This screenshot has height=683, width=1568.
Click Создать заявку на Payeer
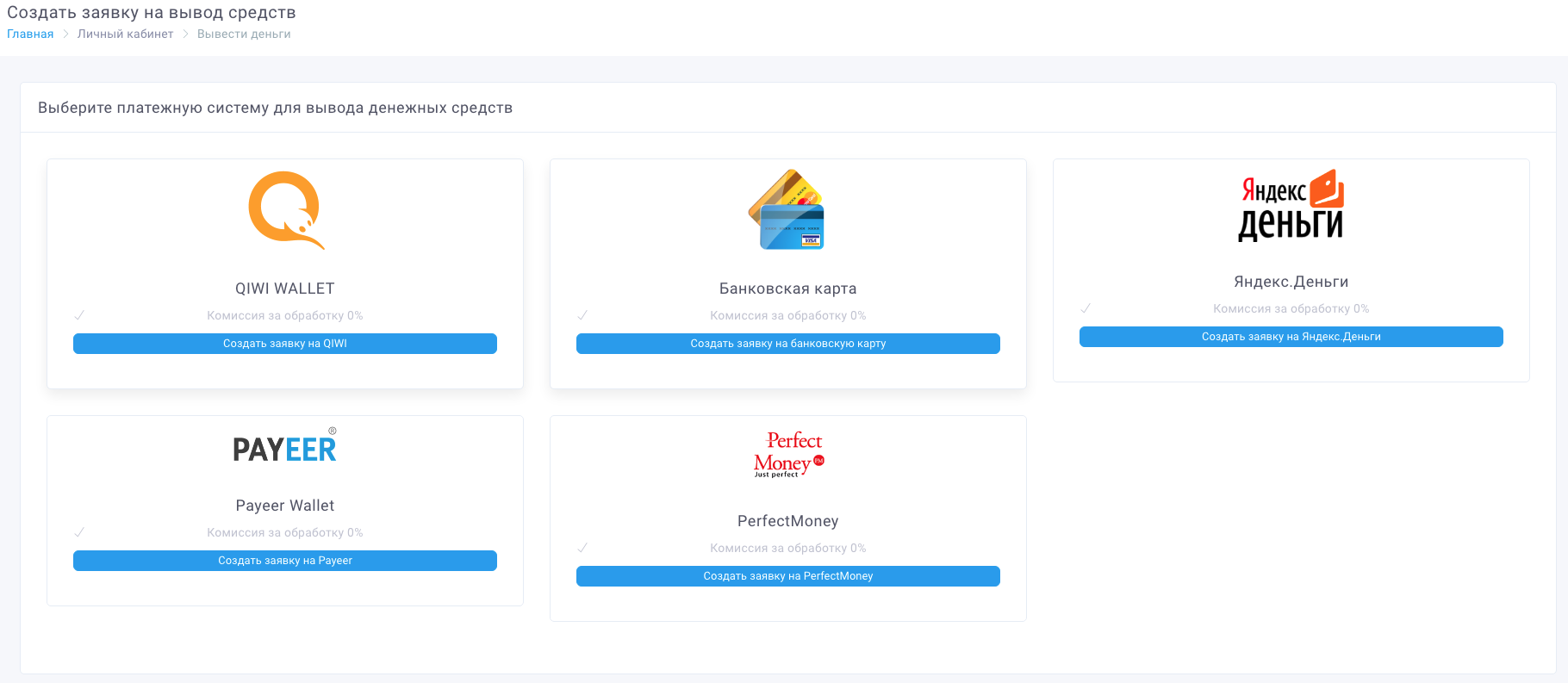point(285,561)
